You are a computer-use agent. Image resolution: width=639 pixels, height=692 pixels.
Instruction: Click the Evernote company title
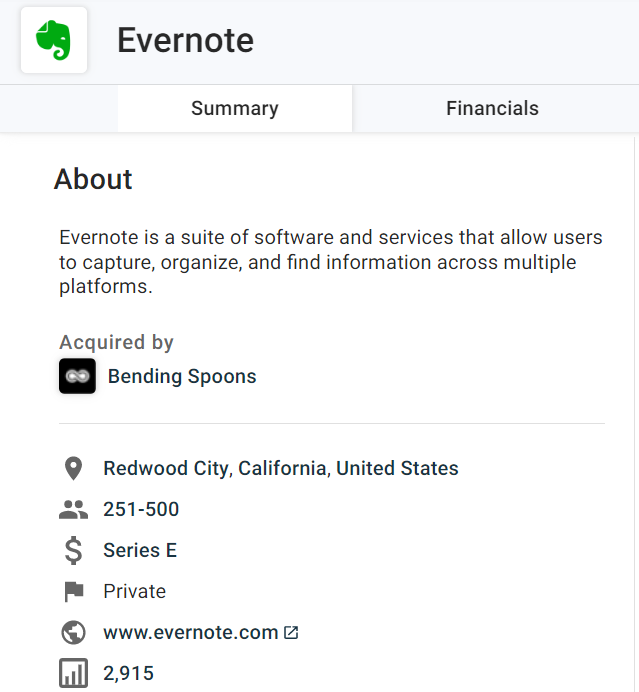coord(185,40)
